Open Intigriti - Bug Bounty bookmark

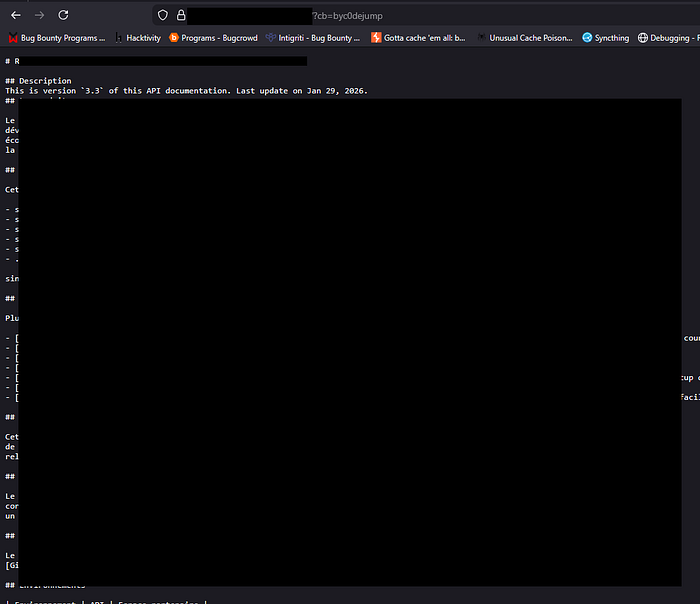tap(312, 38)
